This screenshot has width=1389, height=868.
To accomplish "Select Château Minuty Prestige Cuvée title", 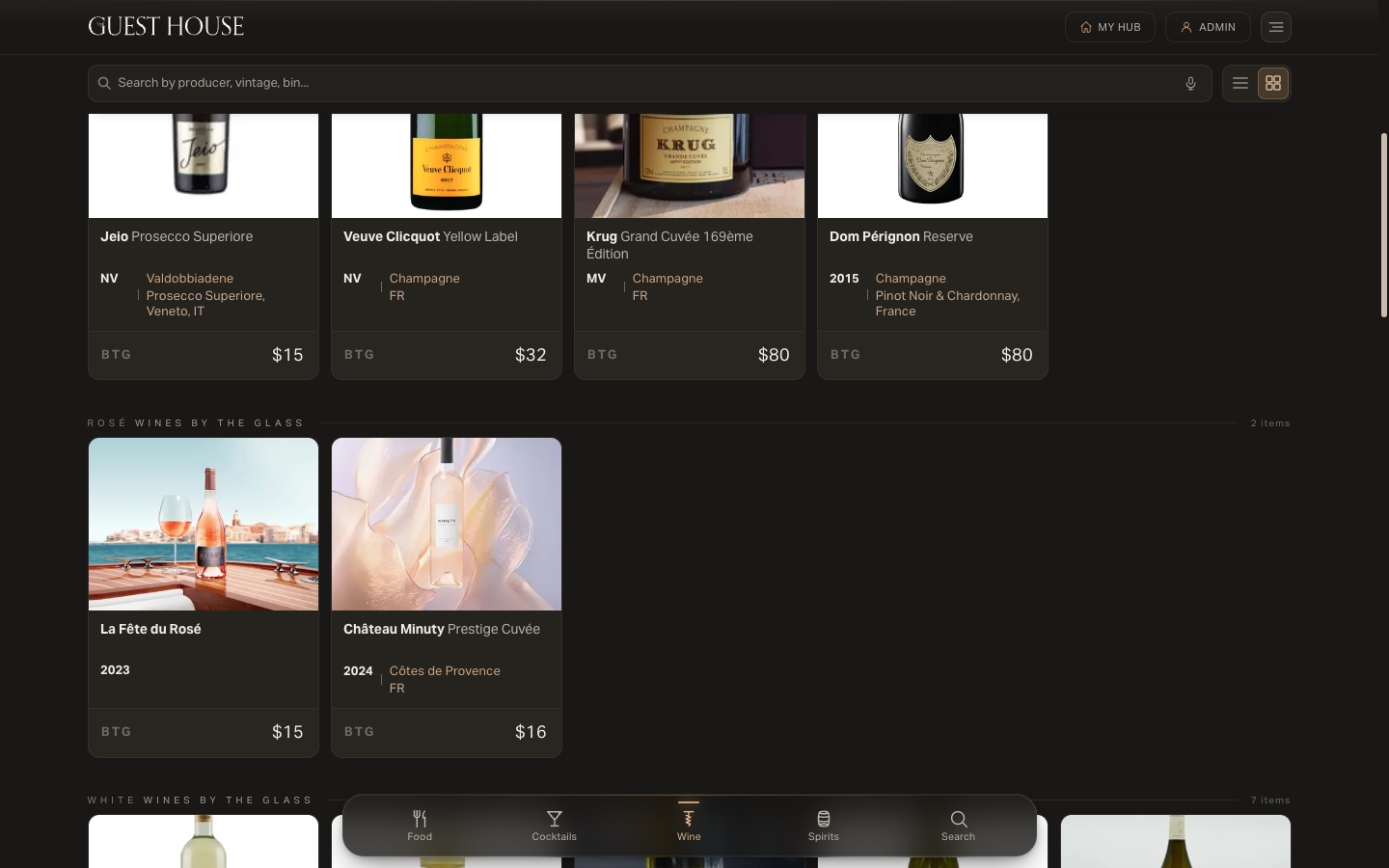I will 442,629.
